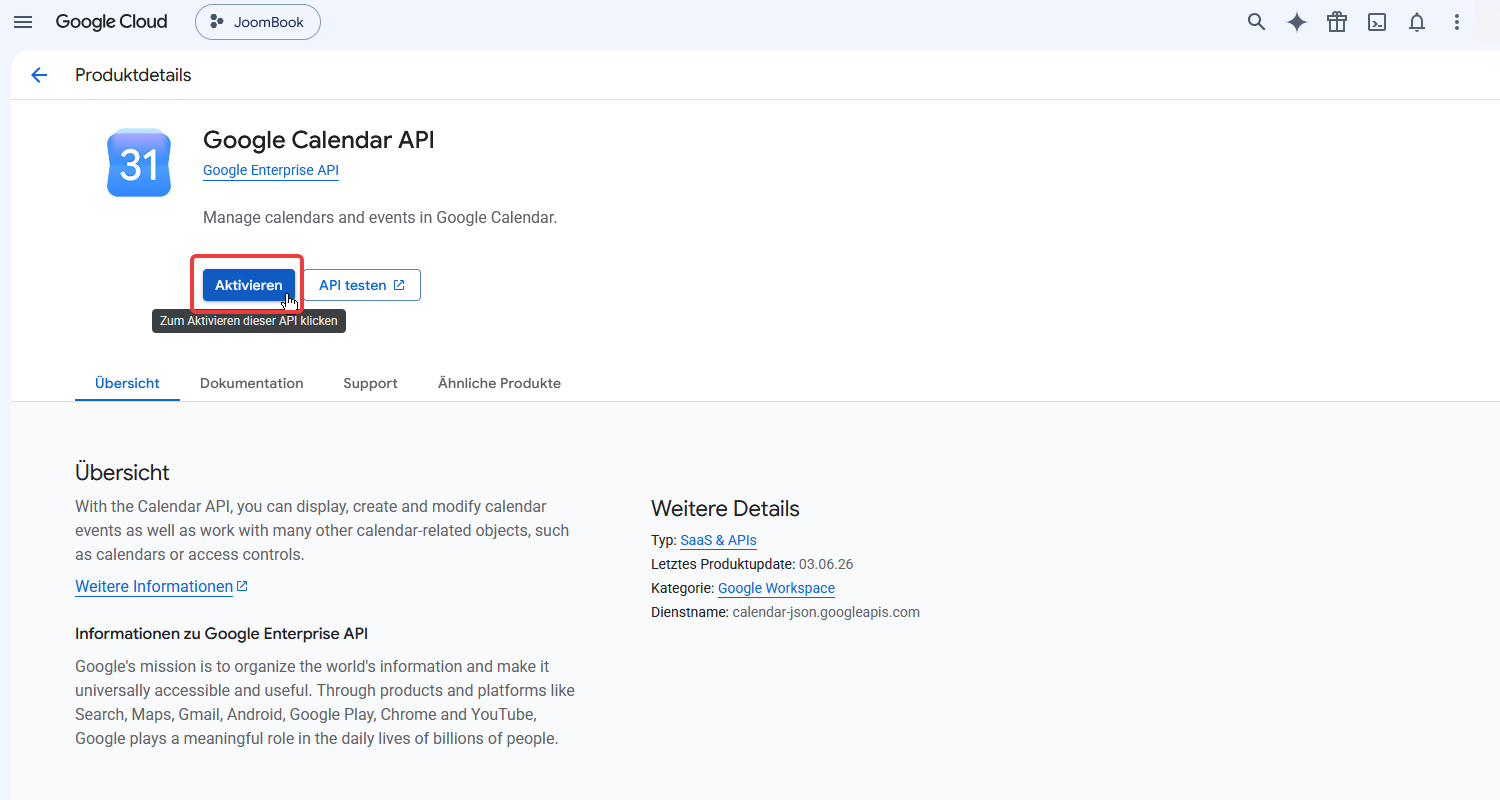Viewport: 1500px width, 800px height.
Task: Click the Produktdetails page heading
Action: tap(133, 75)
